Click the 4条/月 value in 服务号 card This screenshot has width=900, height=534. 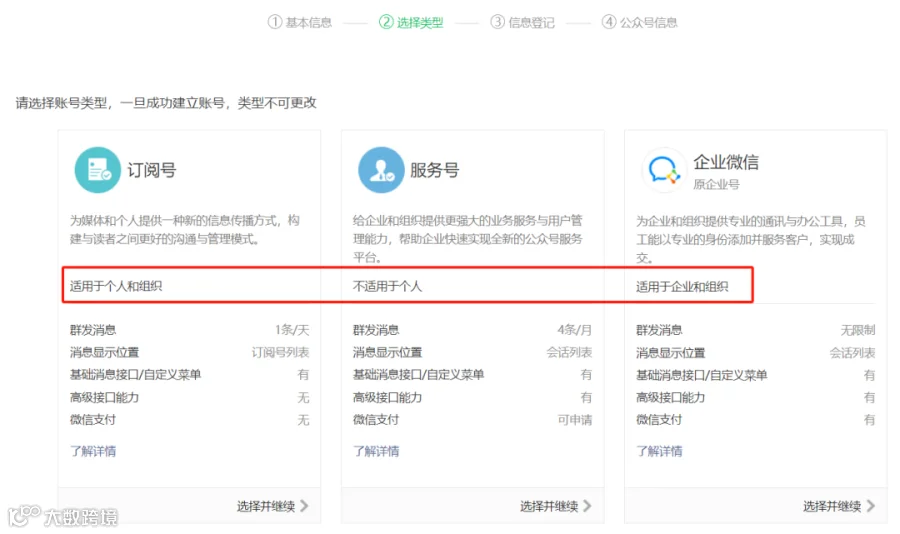tap(575, 330)
